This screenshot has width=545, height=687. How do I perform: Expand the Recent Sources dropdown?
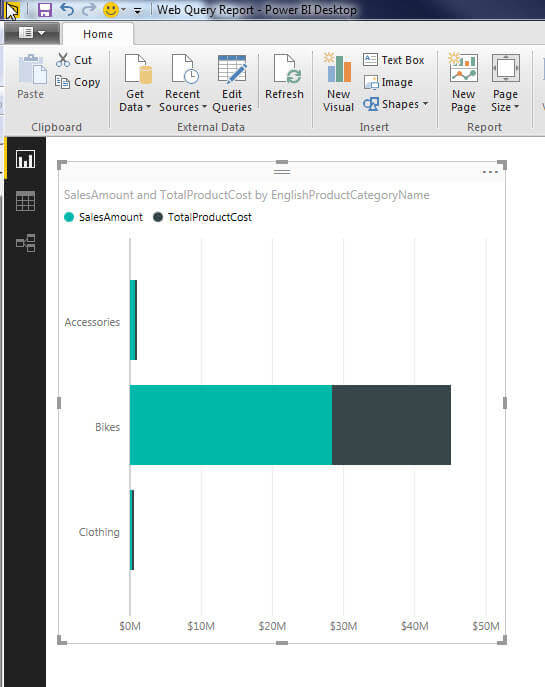point(183,83)
